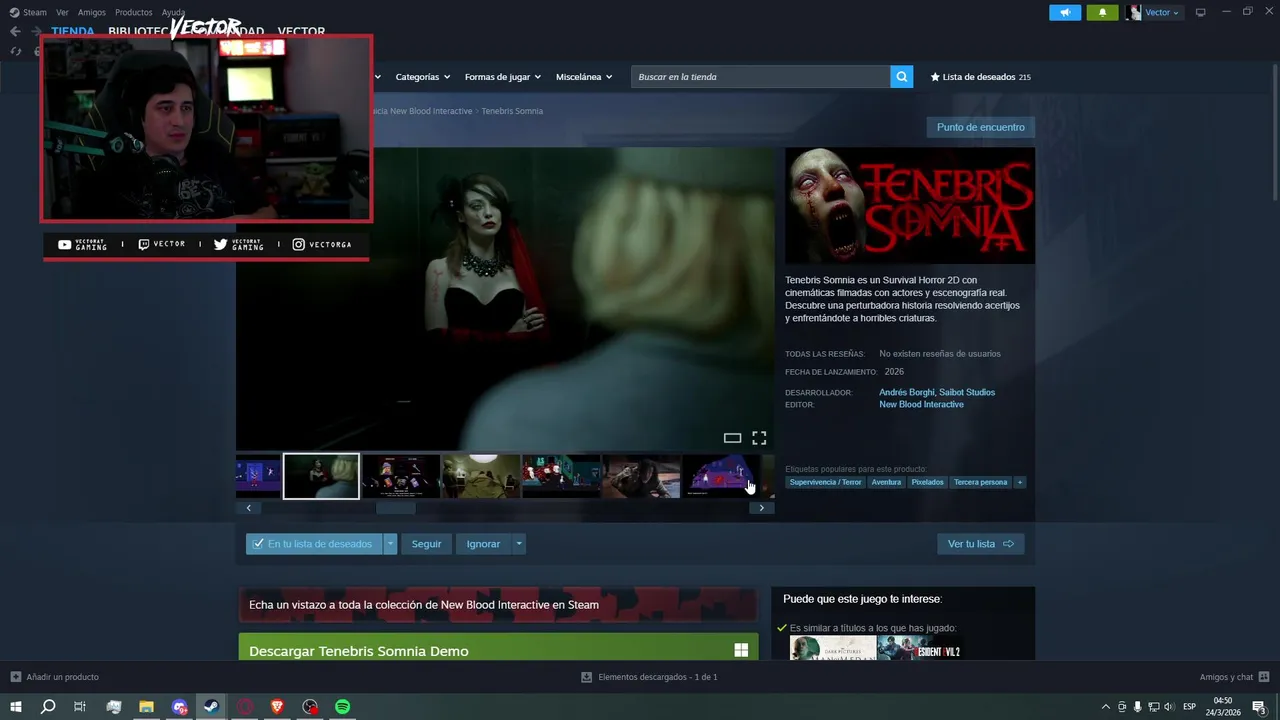Open the Resident Evil 2 recommendation thumbnail
The image size is (1280, 720).
coord(919,648)
